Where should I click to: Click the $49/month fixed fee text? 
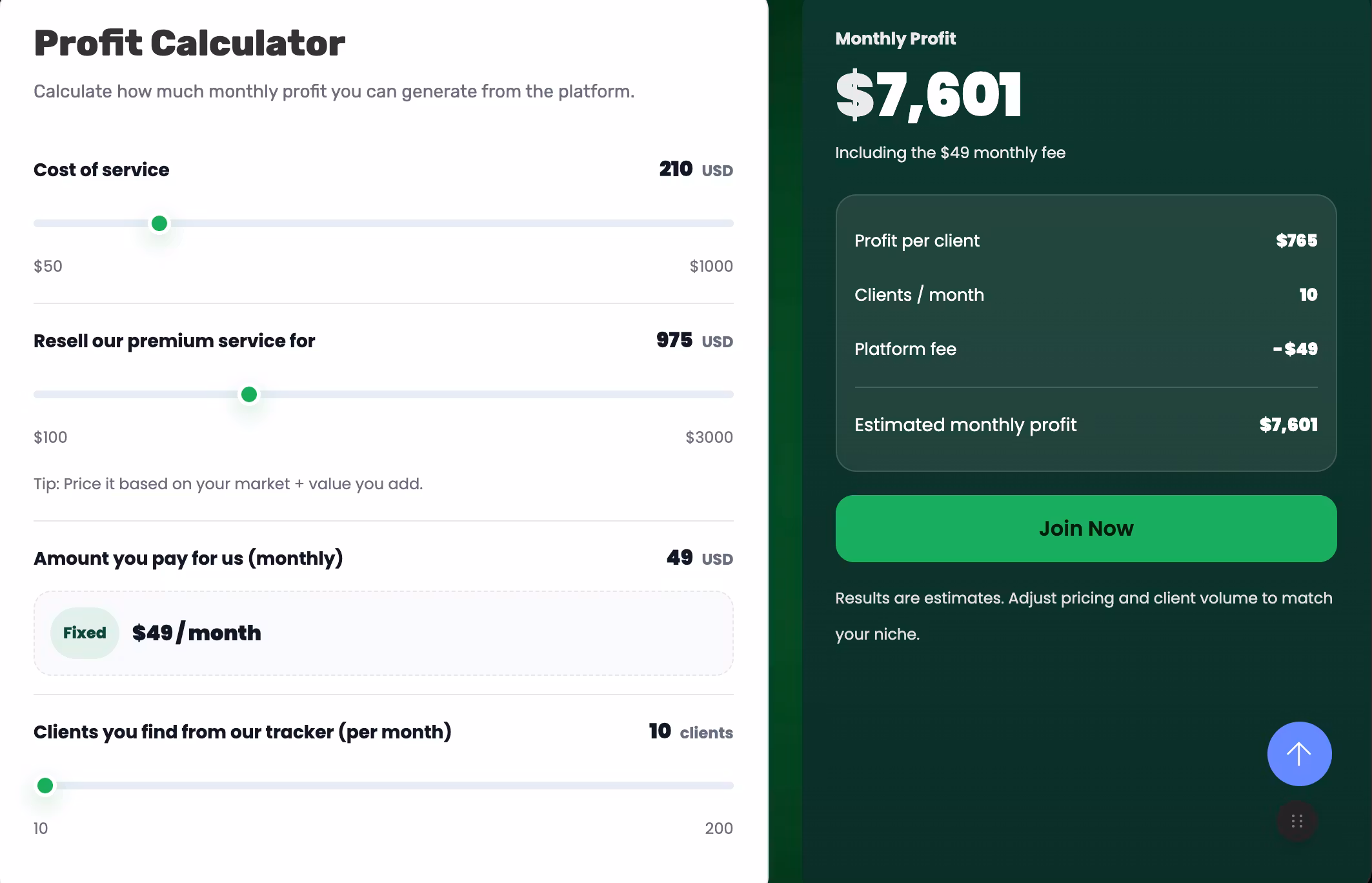(196, 633)
